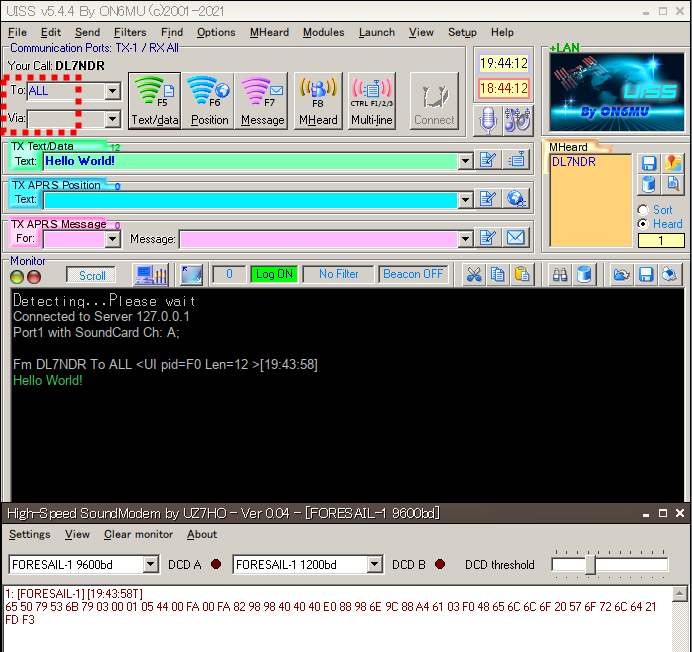Open the Clear monitor menu in SoundModem
Image resolution: width=692 pixels, height=652 pixels.
(138, 535)
